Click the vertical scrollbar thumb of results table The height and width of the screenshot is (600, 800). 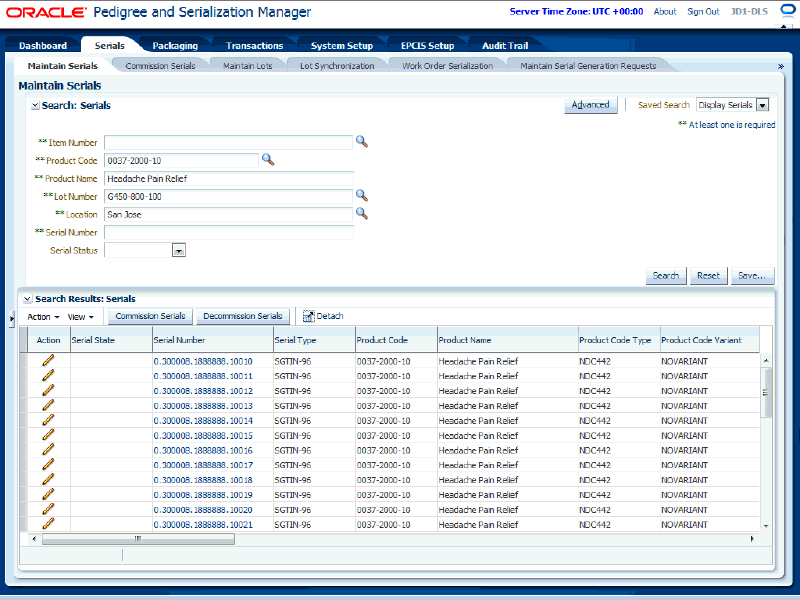tap(765, 392)
